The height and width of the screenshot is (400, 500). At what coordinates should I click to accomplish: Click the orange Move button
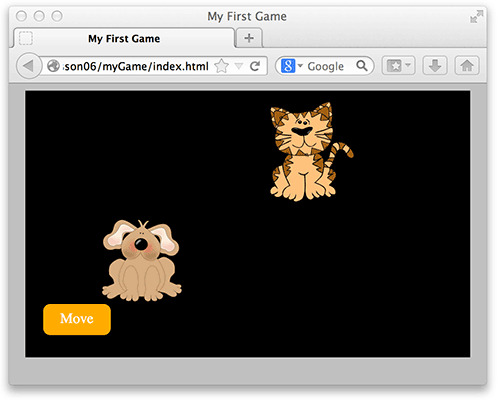coord(77,319)
